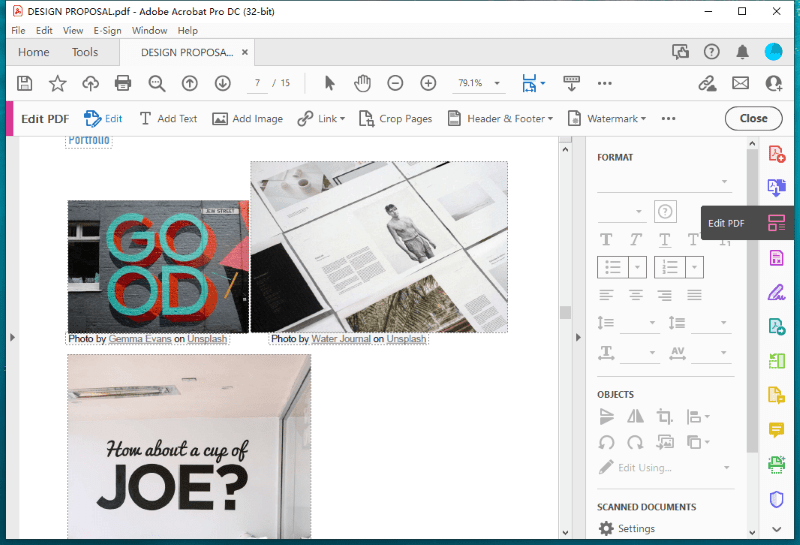This screenshot has width=800, height=545.
Task: Select the Crop image objects icon
Action: (x=664, y=416)
